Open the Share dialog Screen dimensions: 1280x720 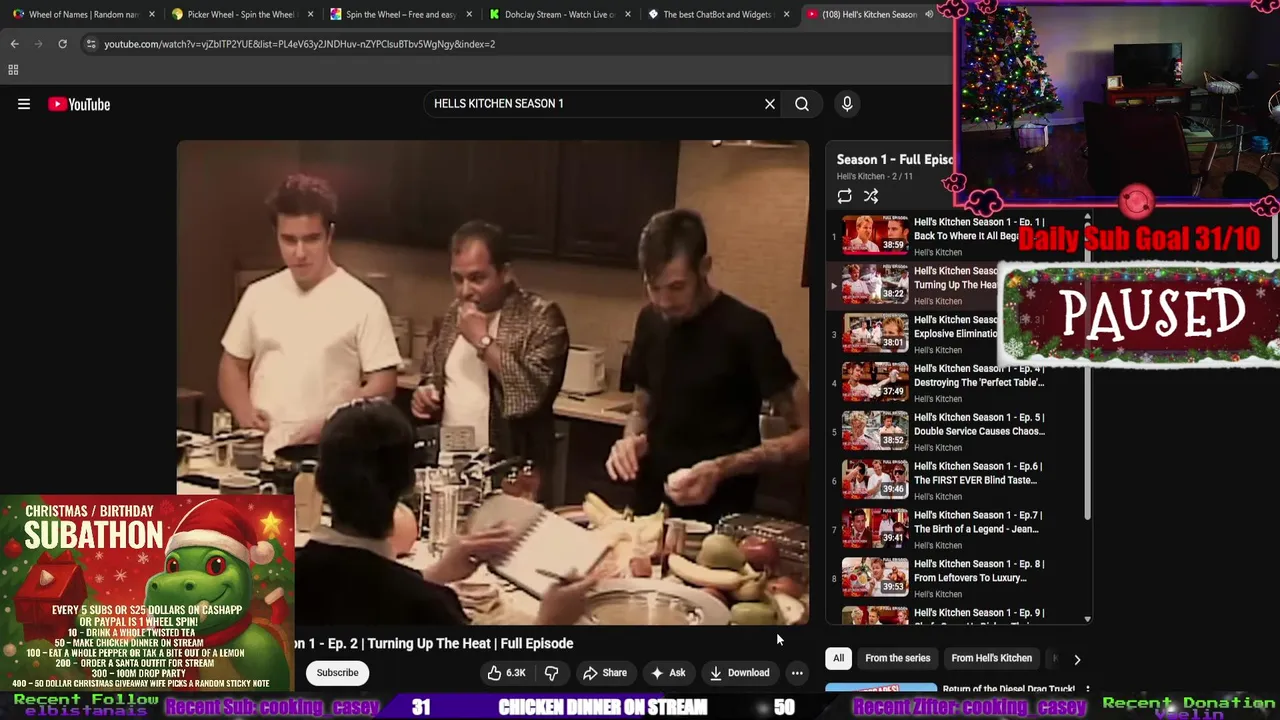tap(605, 673)
